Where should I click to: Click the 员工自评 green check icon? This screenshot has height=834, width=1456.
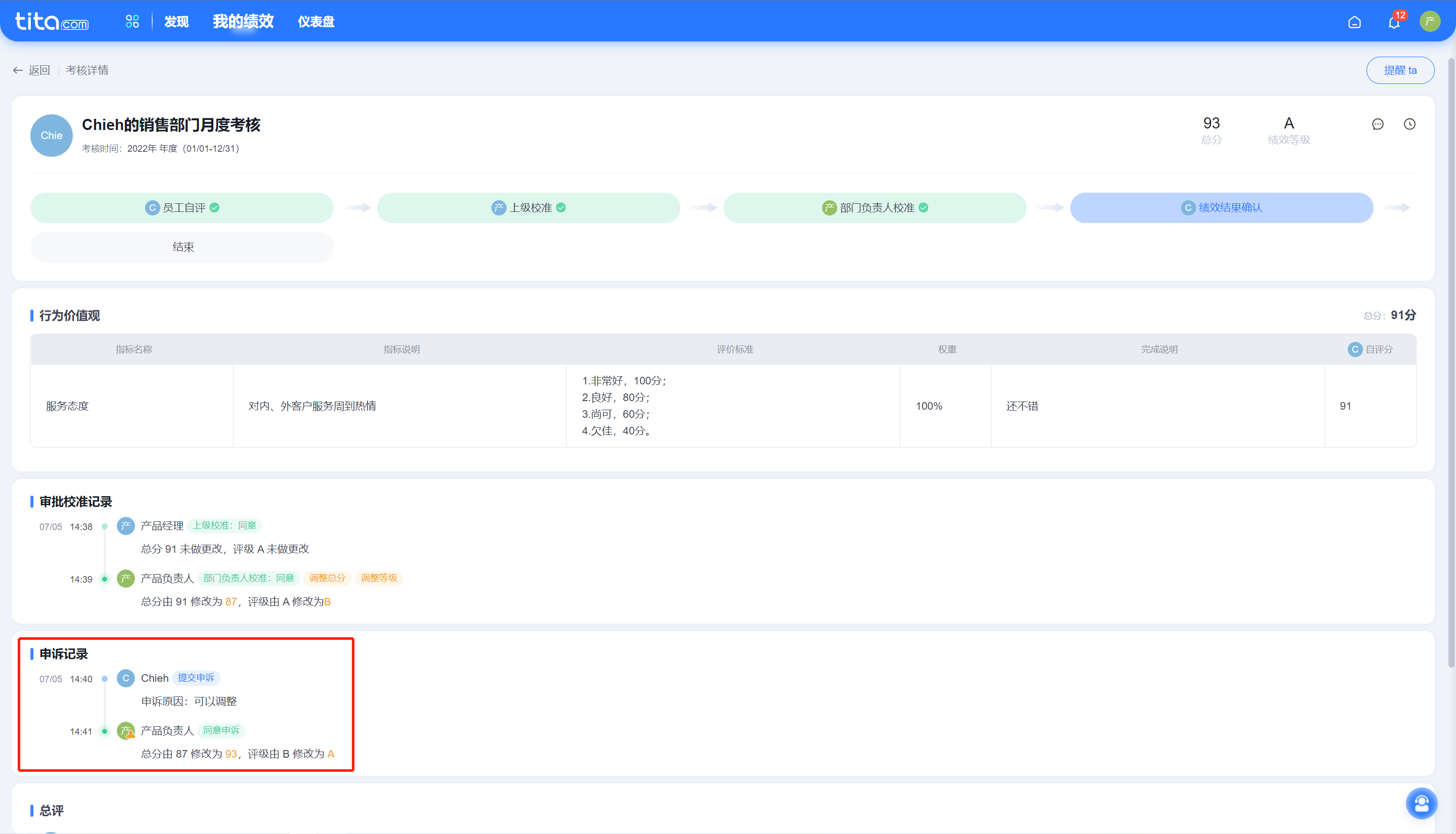click(x=214, y=207)
